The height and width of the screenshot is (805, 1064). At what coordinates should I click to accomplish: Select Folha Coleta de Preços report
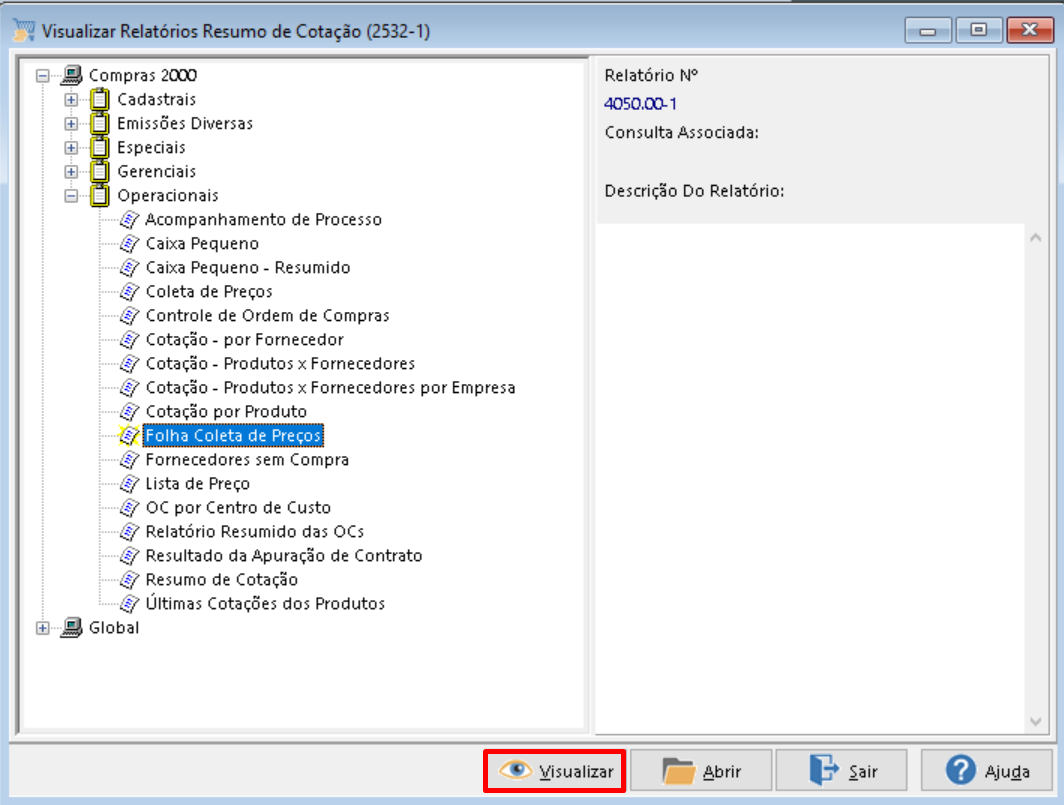pos(233,435)
